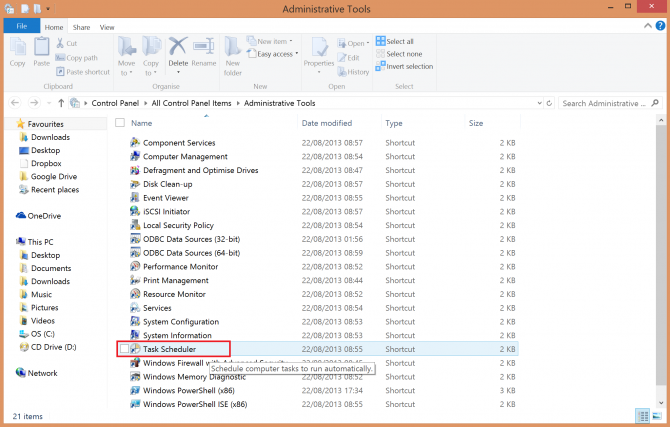The width and height of the screenshot is (670, 427).
Task: Click the Event Viewer shortcut icon
Action: click(135, 197)
